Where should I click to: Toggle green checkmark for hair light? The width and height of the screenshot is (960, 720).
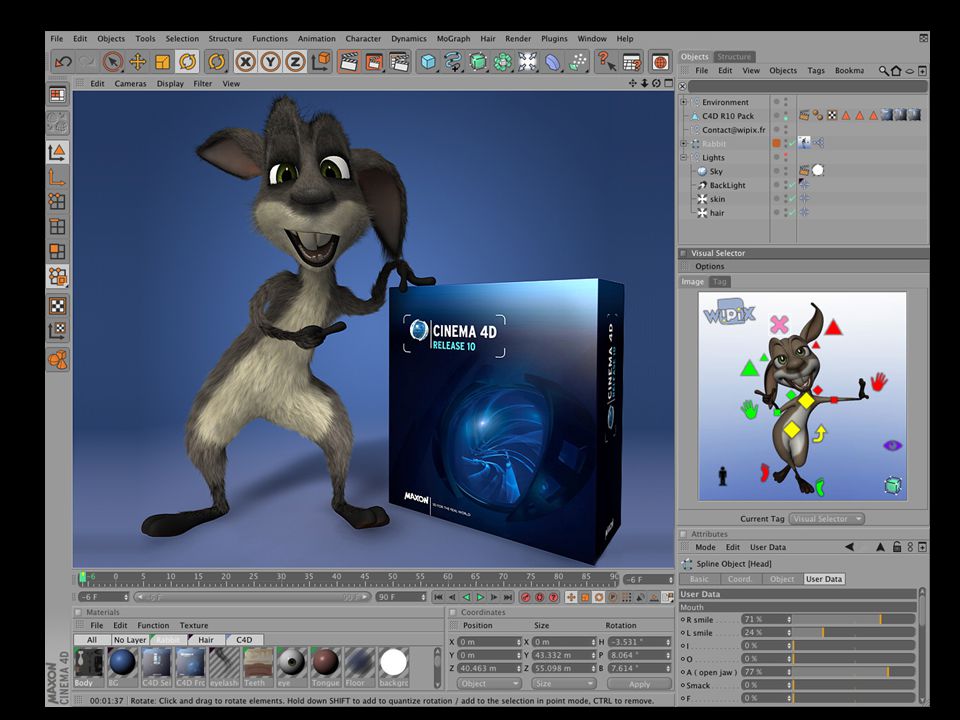(x=792, y=213)
